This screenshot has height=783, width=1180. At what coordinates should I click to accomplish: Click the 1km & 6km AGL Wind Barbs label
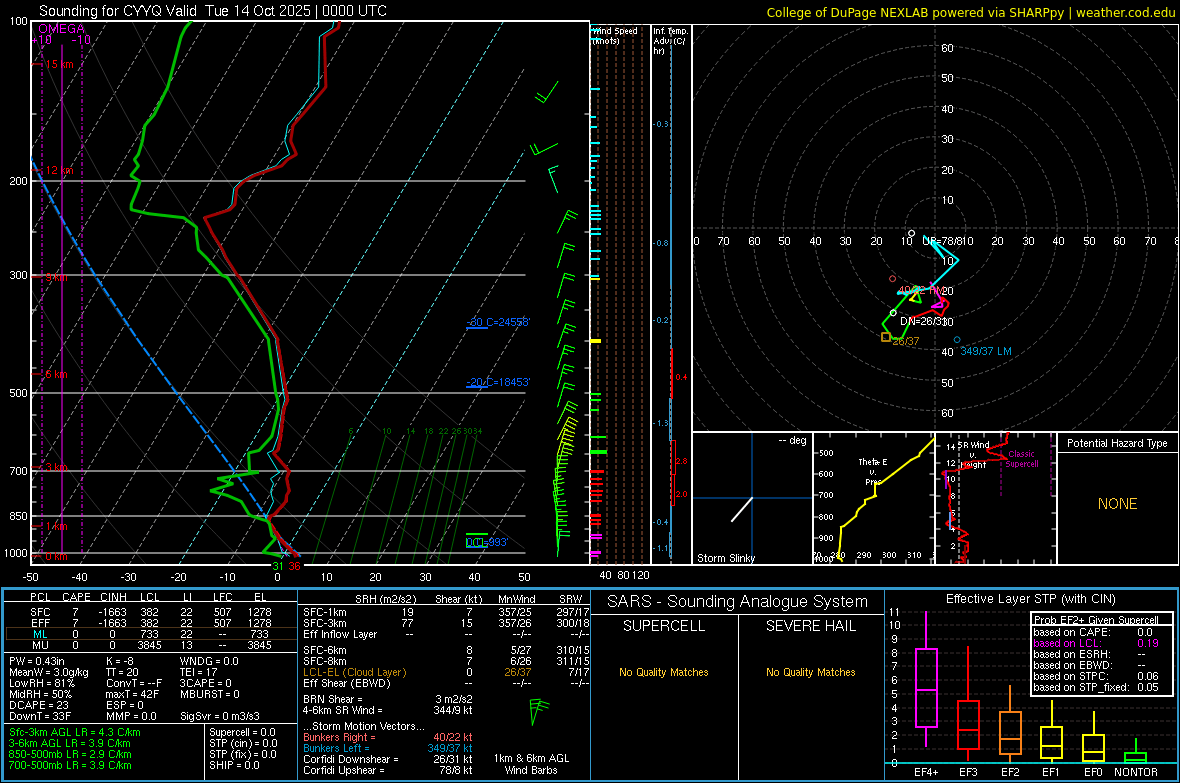coord(531,764)
